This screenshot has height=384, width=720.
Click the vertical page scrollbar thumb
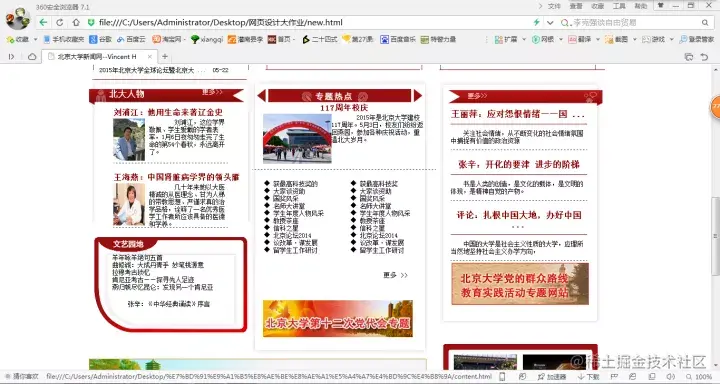(x=715, y=236)
